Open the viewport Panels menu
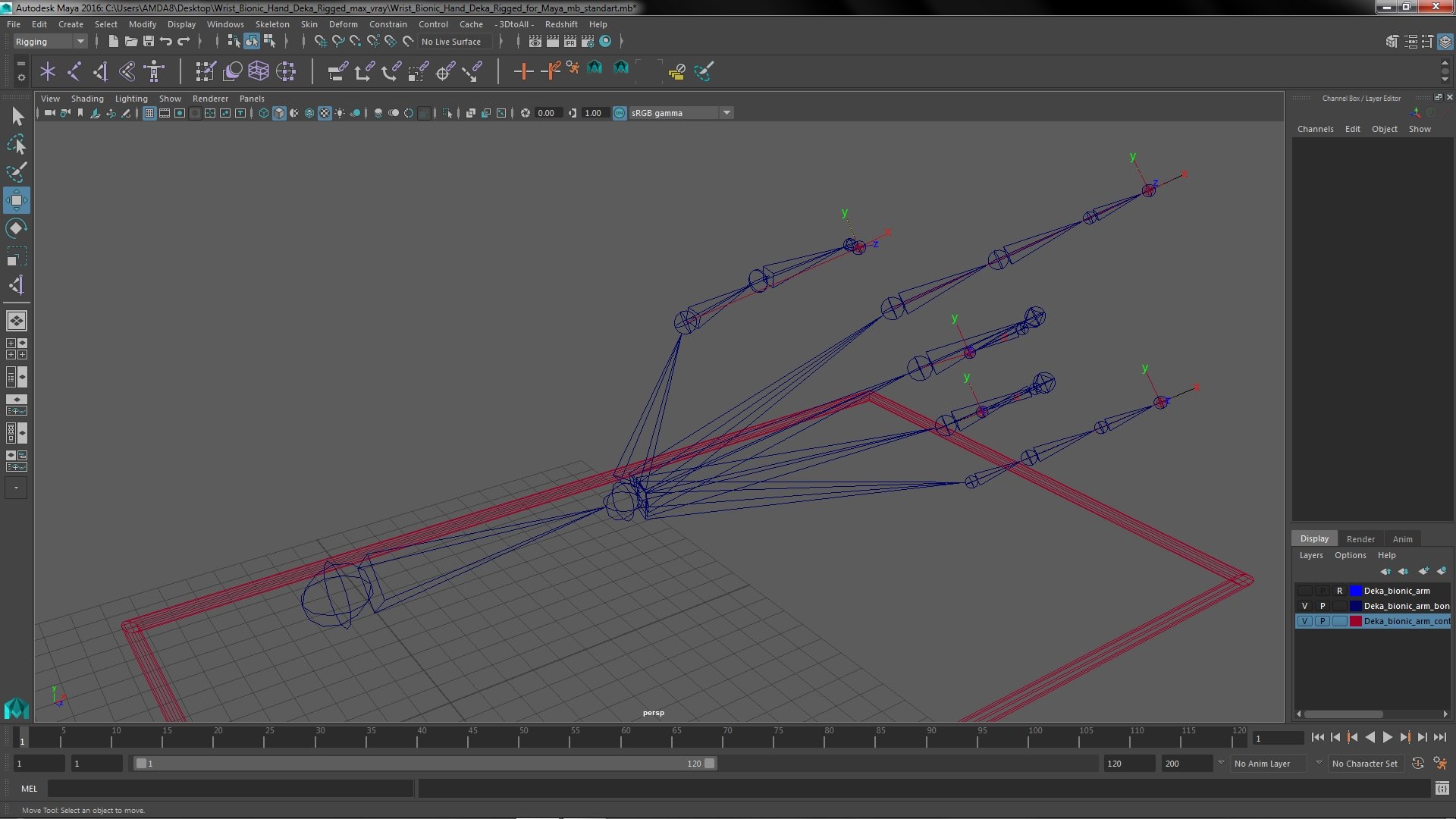Image resolution: width=1456 pixels, height=819 pixels. [x=252, y=99]
